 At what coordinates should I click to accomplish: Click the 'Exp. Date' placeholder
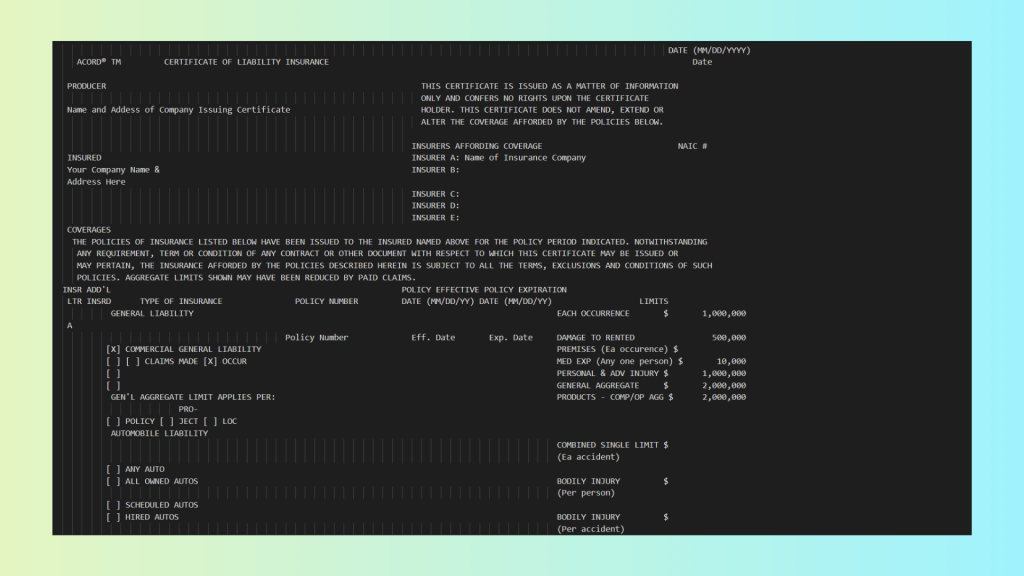click(511, 338)
